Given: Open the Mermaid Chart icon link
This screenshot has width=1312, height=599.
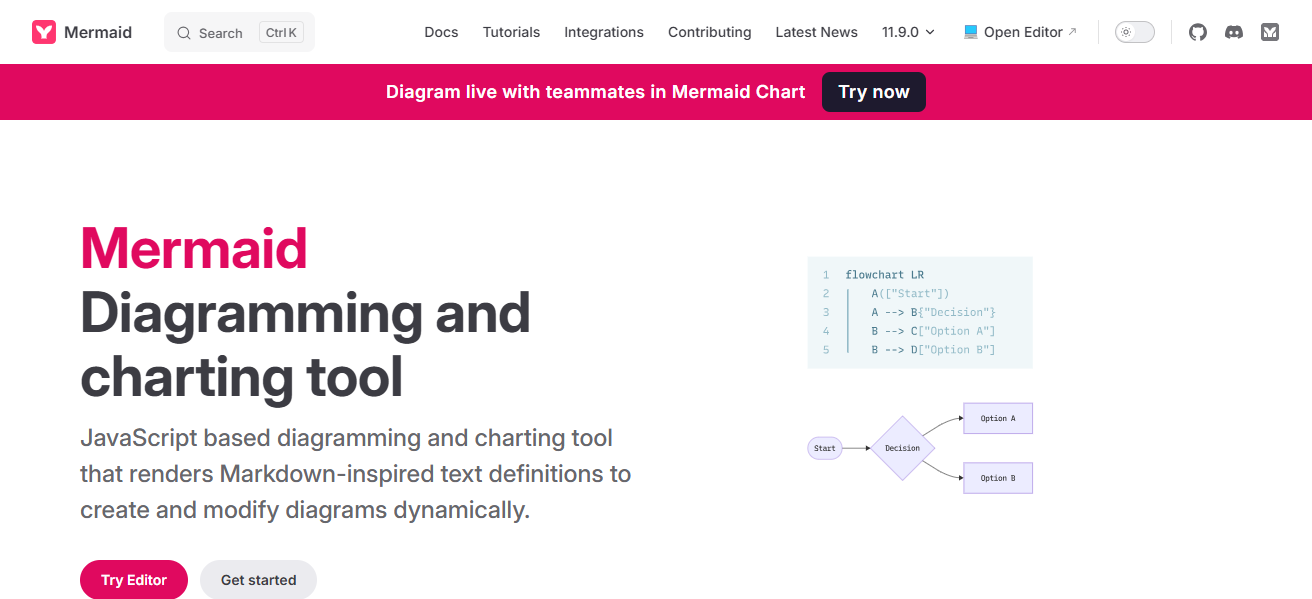Looking at the screenshot, I should coord(1270,32).
